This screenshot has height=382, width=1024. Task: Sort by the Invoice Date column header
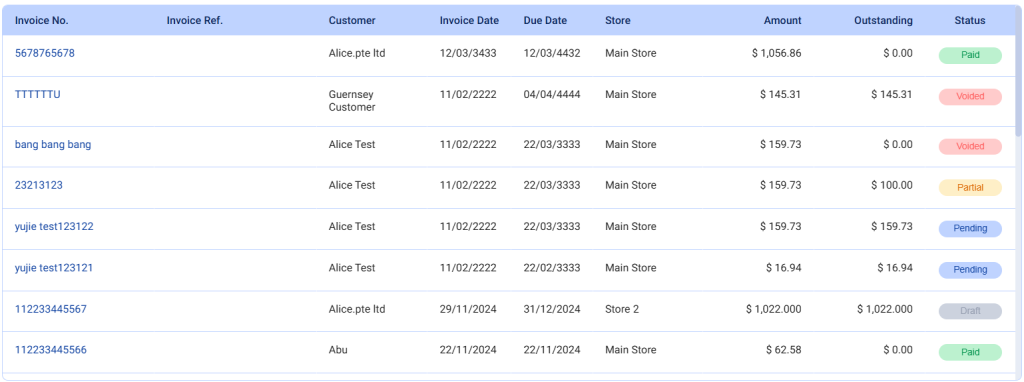(x=469, y=20)
